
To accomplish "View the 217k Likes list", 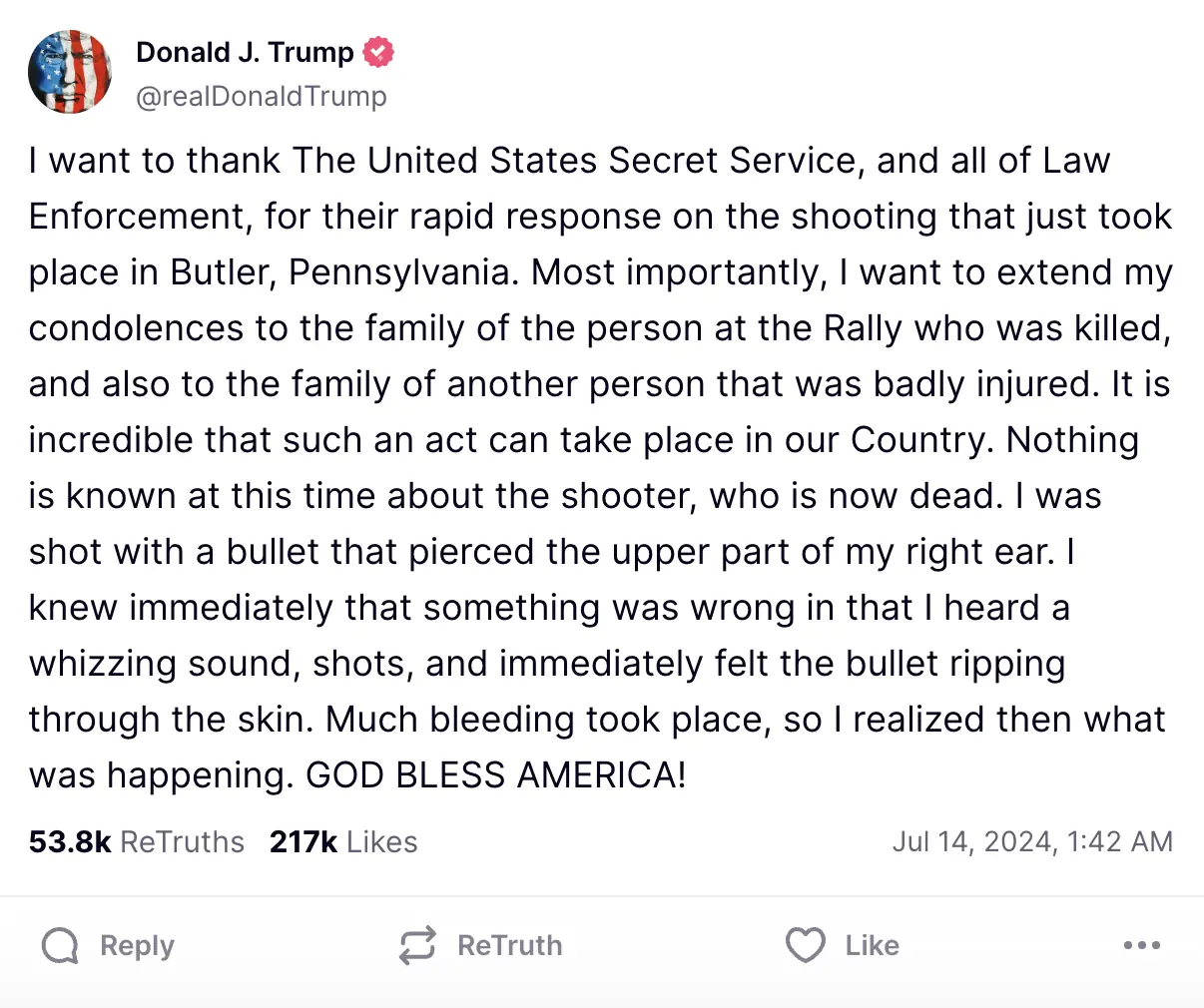I will pyautogui.click(x=343, y=841).
